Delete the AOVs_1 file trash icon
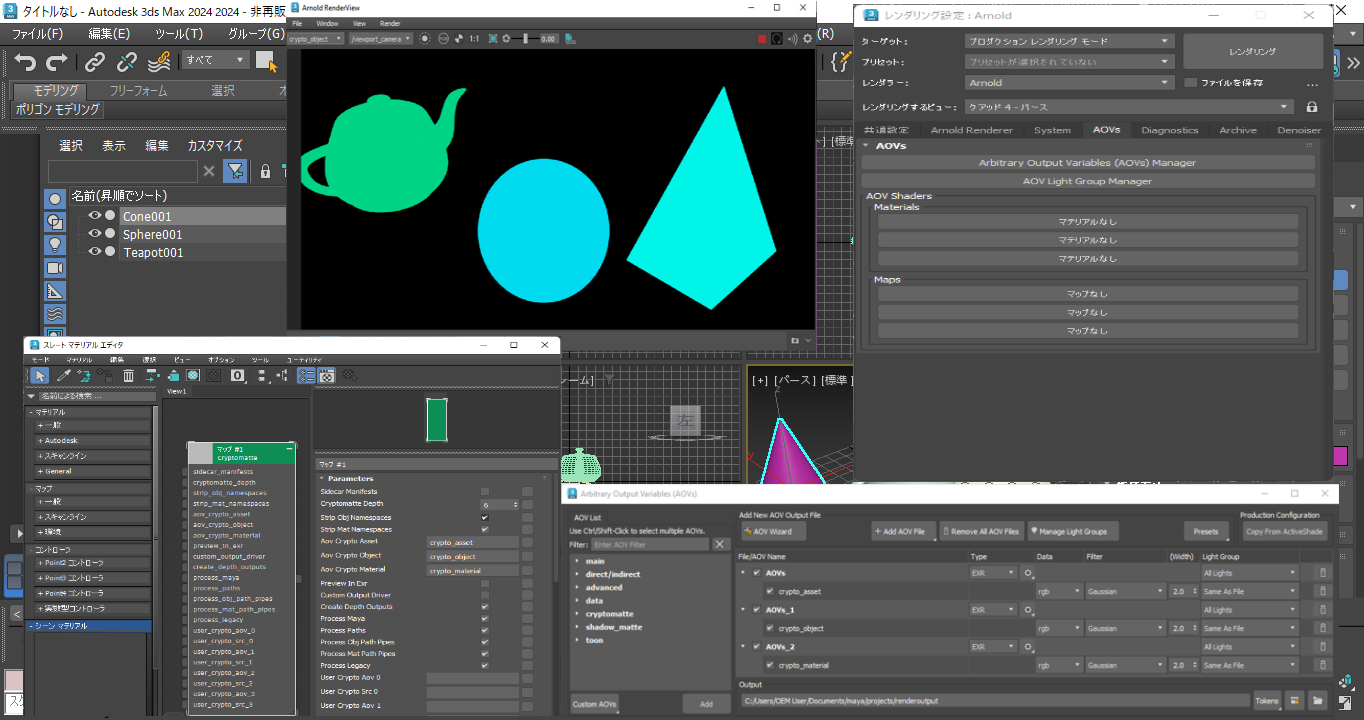Screen dimensions: 1364x720 pos(1322,610)
